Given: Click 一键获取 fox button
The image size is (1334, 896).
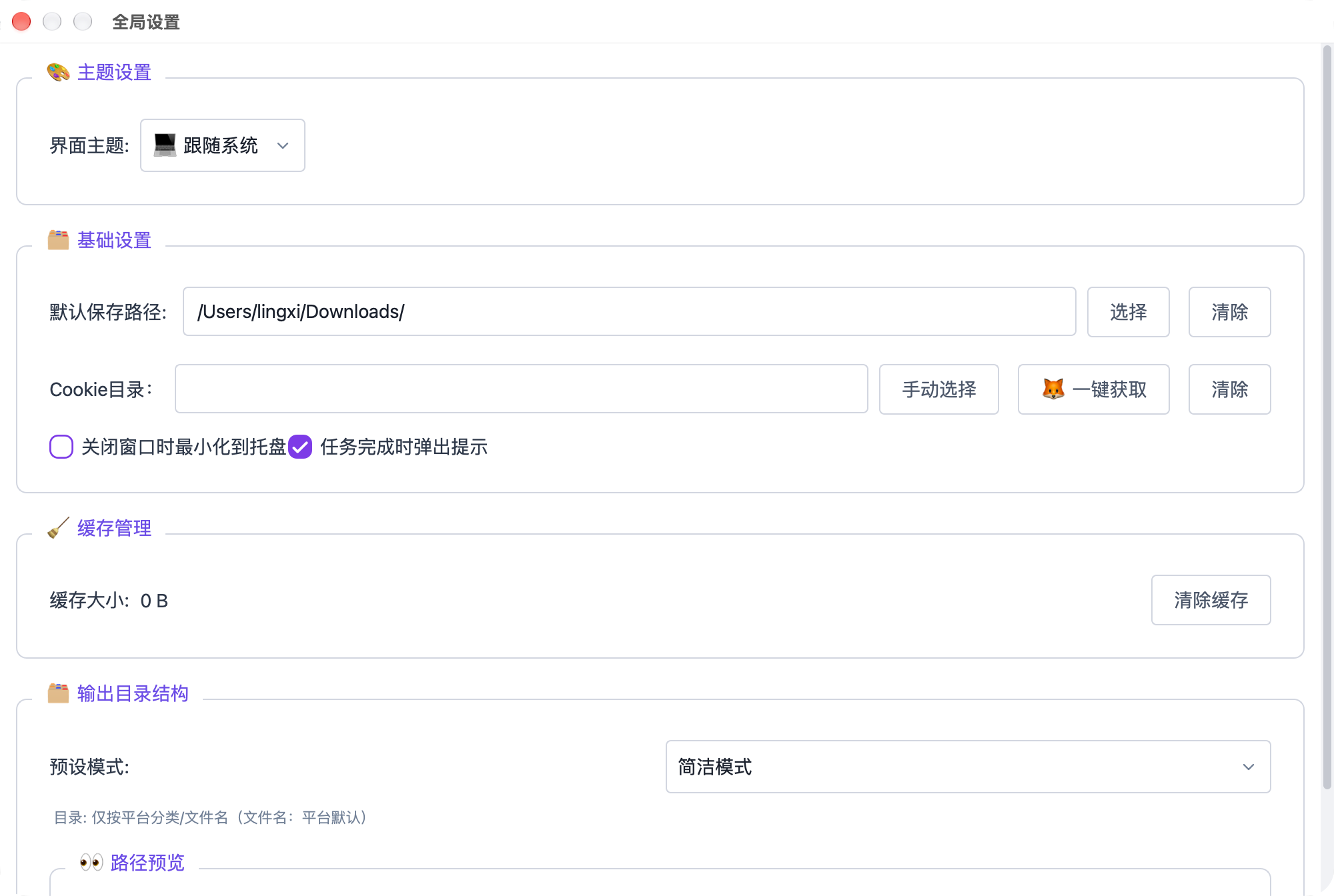Looking at the screenshot, I should point(1093,389).
